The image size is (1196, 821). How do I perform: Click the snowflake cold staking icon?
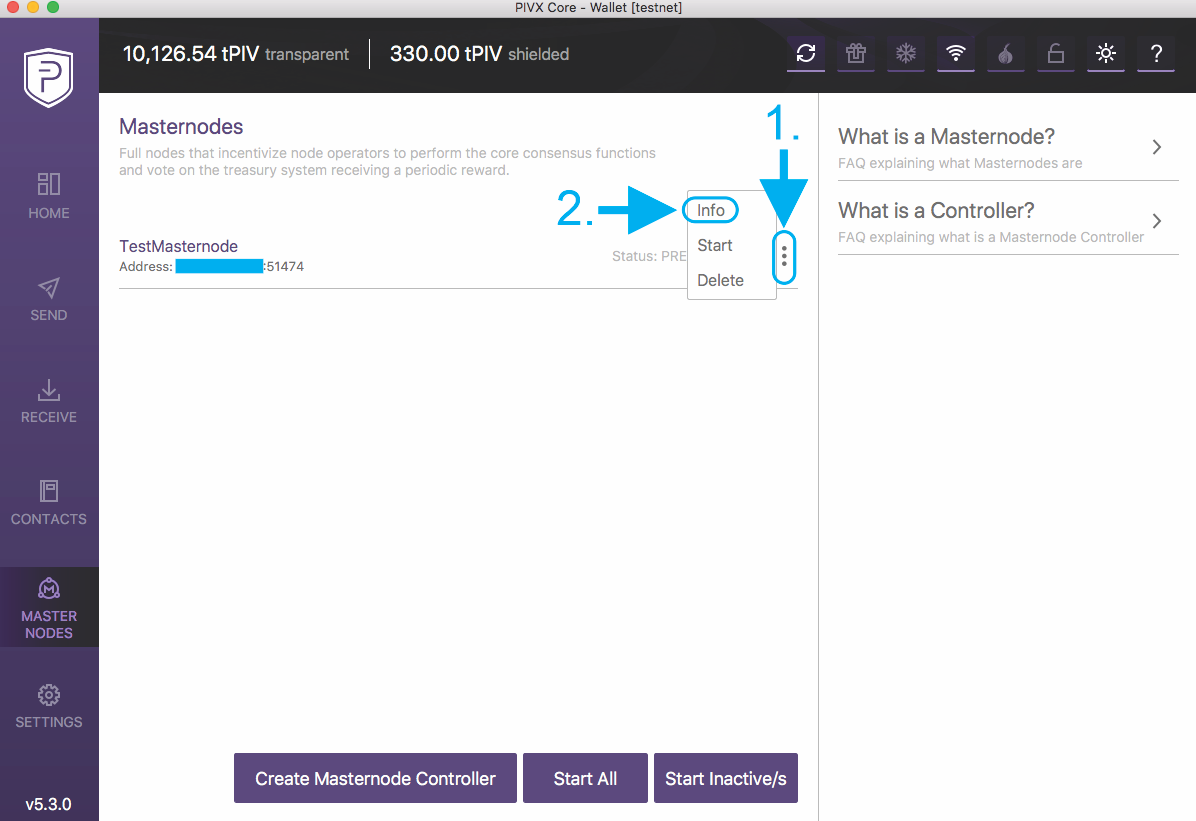905,53
